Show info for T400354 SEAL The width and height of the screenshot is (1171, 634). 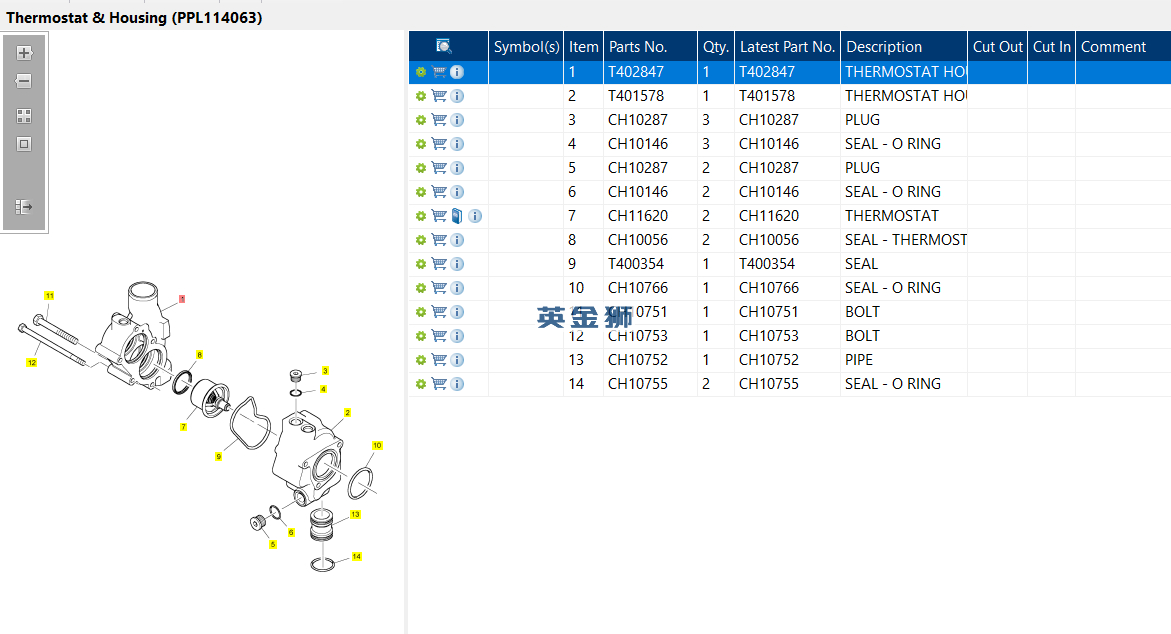click(x=457, y=264)
